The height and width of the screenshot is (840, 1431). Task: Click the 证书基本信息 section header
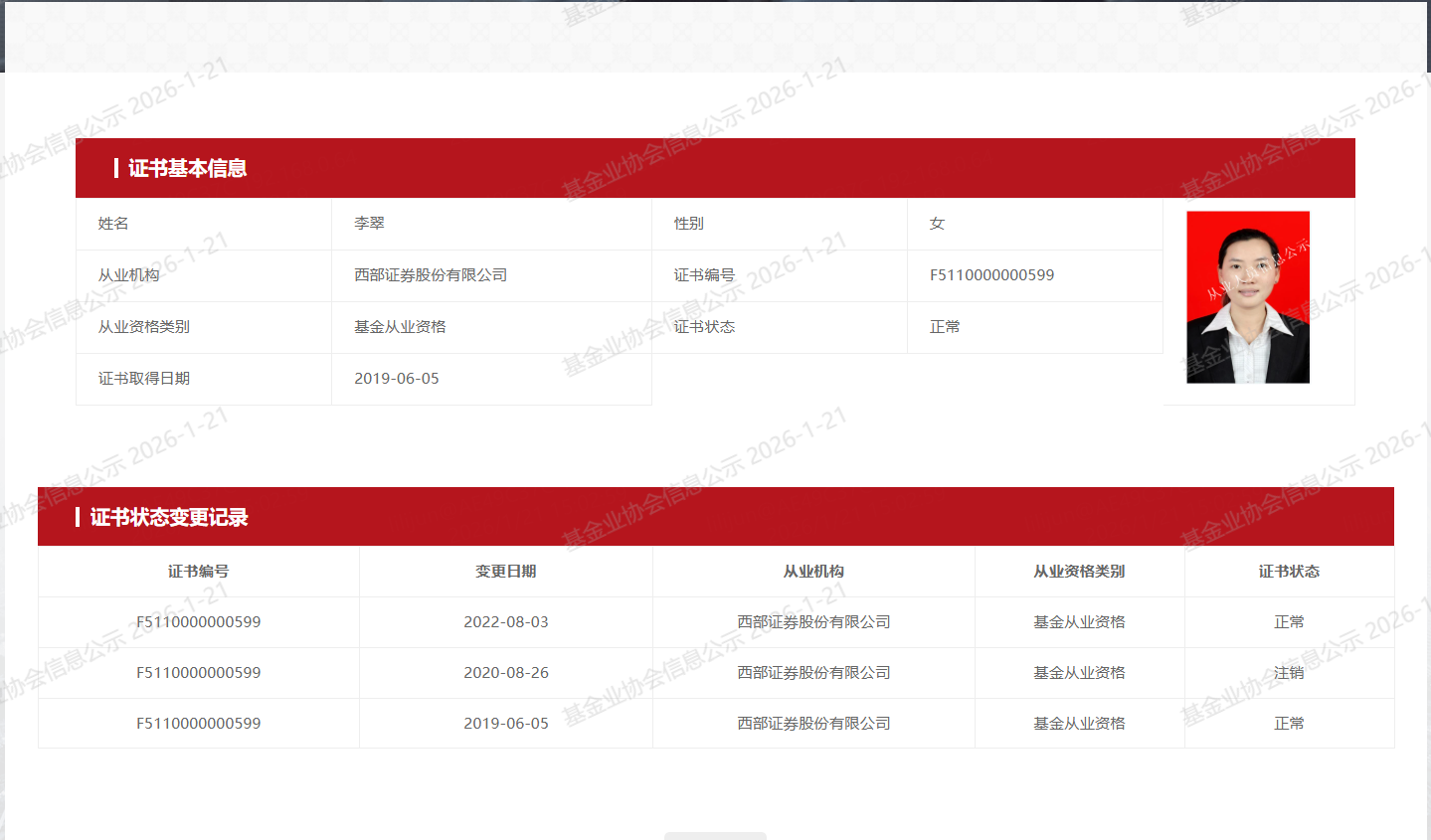click(x=187, y=168)
